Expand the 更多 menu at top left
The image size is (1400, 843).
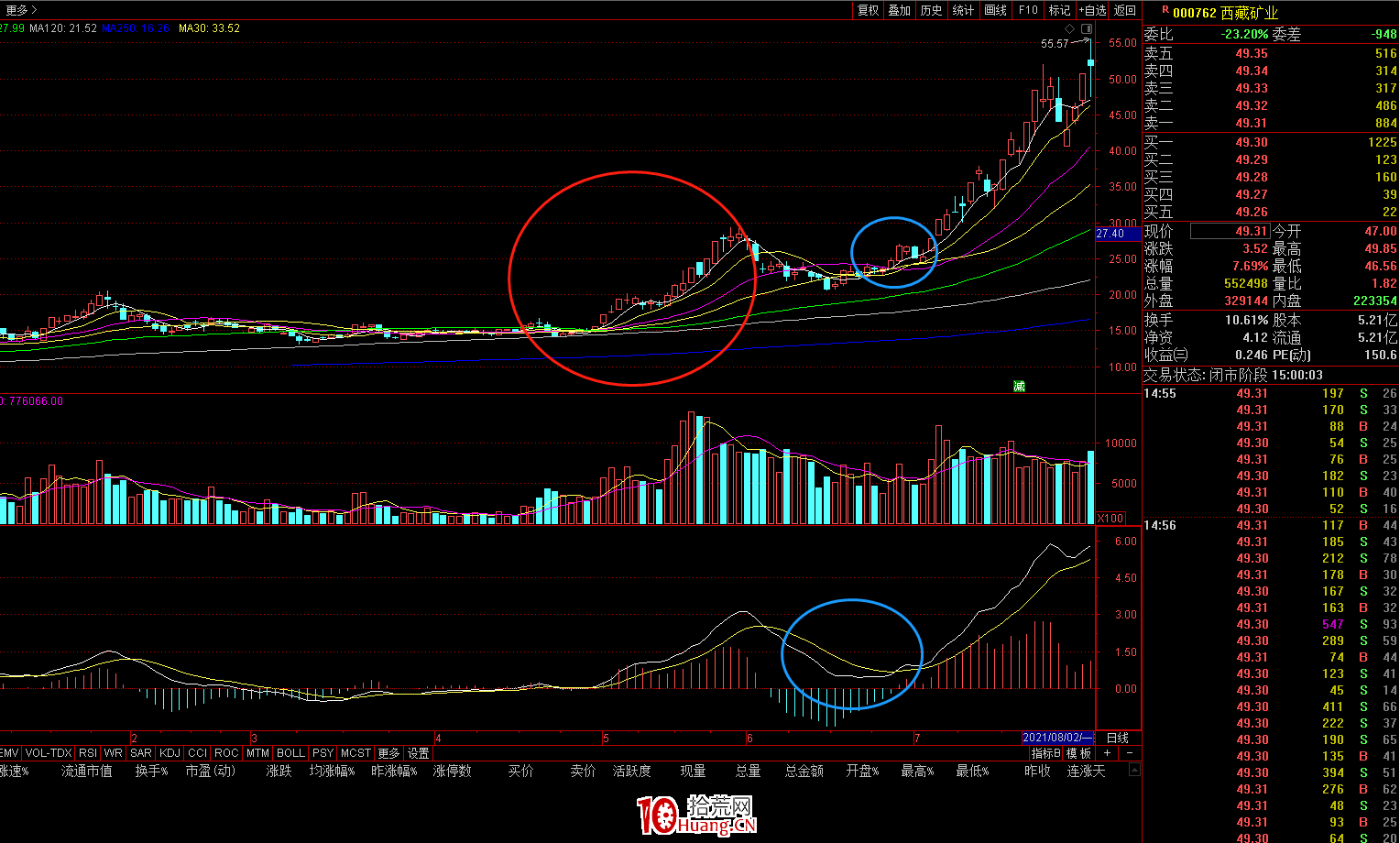(22, 10)
